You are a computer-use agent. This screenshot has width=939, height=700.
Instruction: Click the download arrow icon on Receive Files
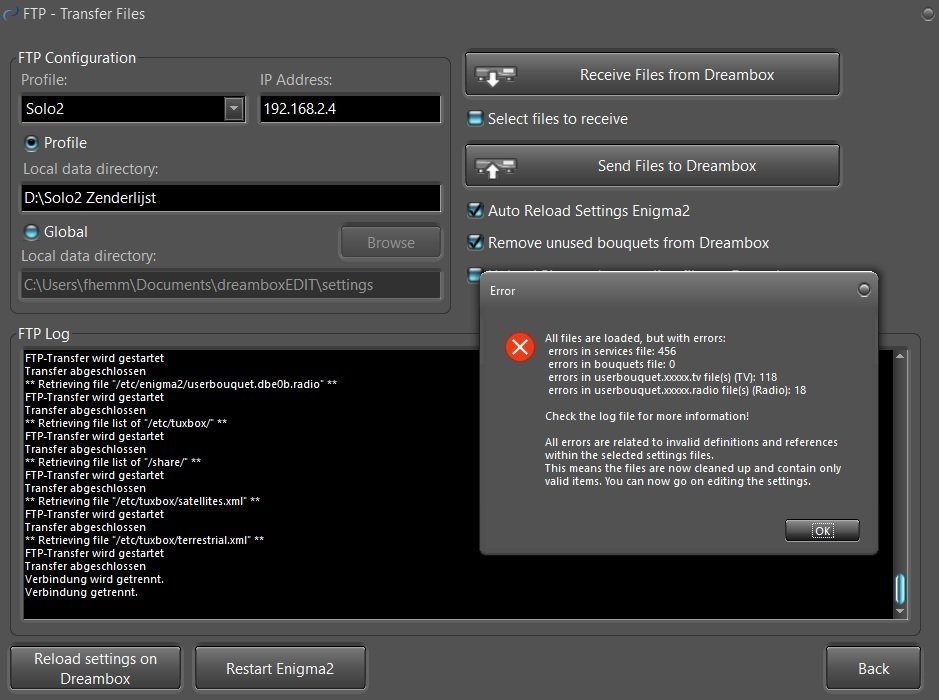tap(495, 75)
